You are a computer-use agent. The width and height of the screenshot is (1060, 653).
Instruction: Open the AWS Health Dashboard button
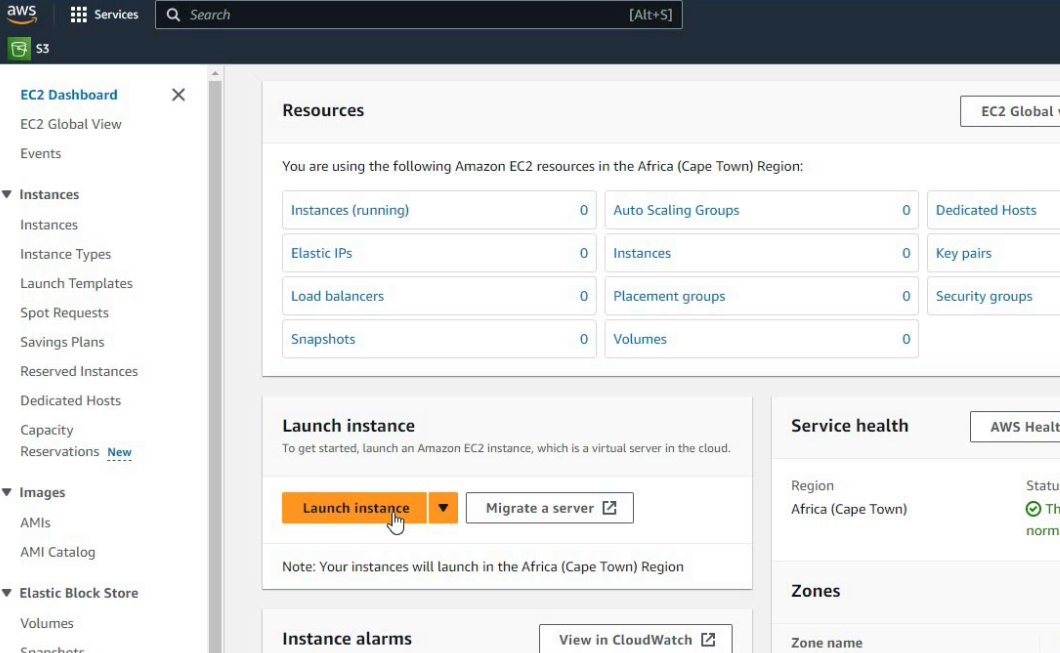point(1015,427)
